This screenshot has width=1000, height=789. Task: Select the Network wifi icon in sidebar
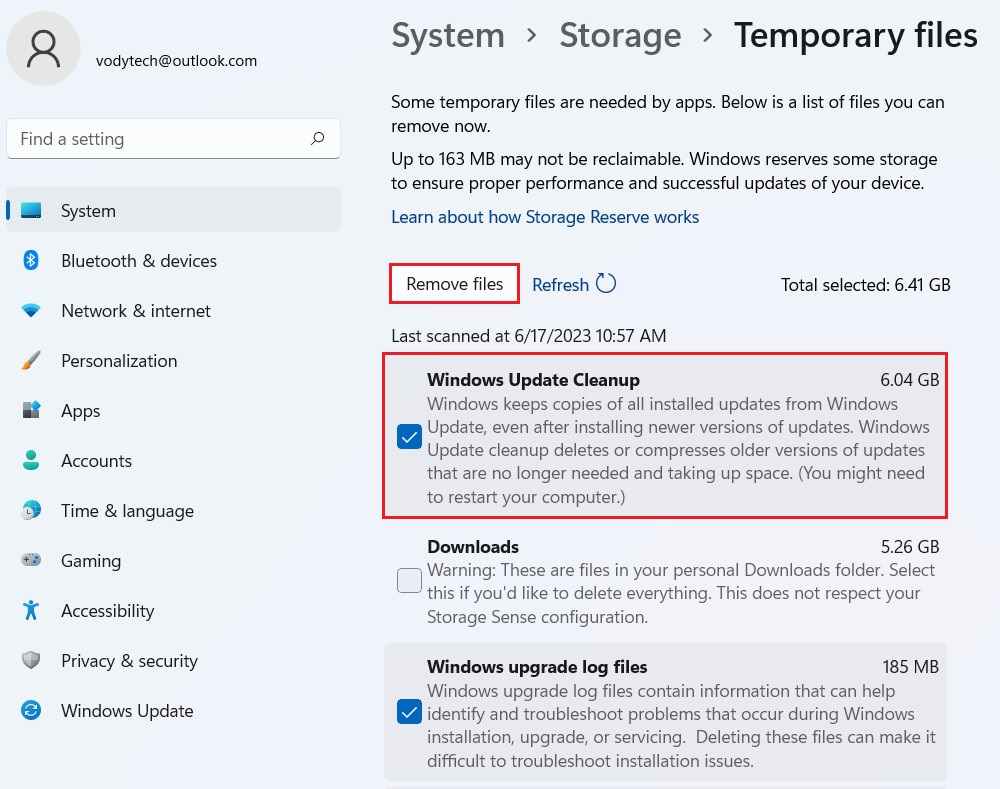(31, 311)
